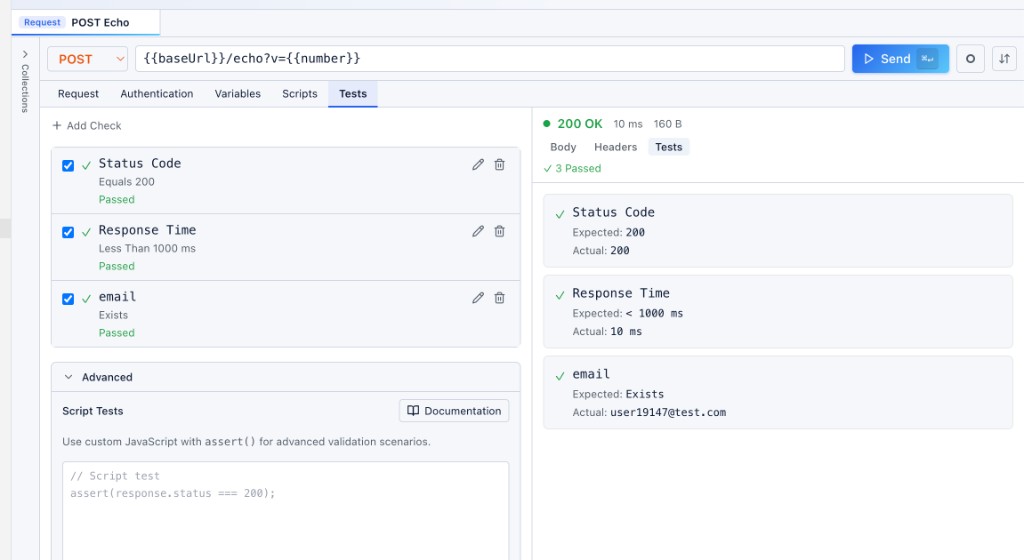Click the vertical Collections label
Viewport: 1024px width, 560px height.
tap(25, 88)
